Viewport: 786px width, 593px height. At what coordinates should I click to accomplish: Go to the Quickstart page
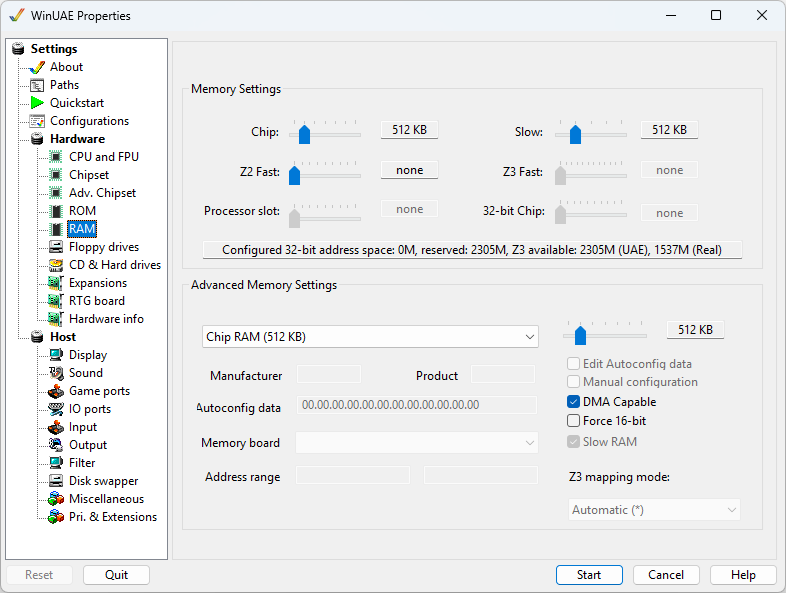pos(77,103)
